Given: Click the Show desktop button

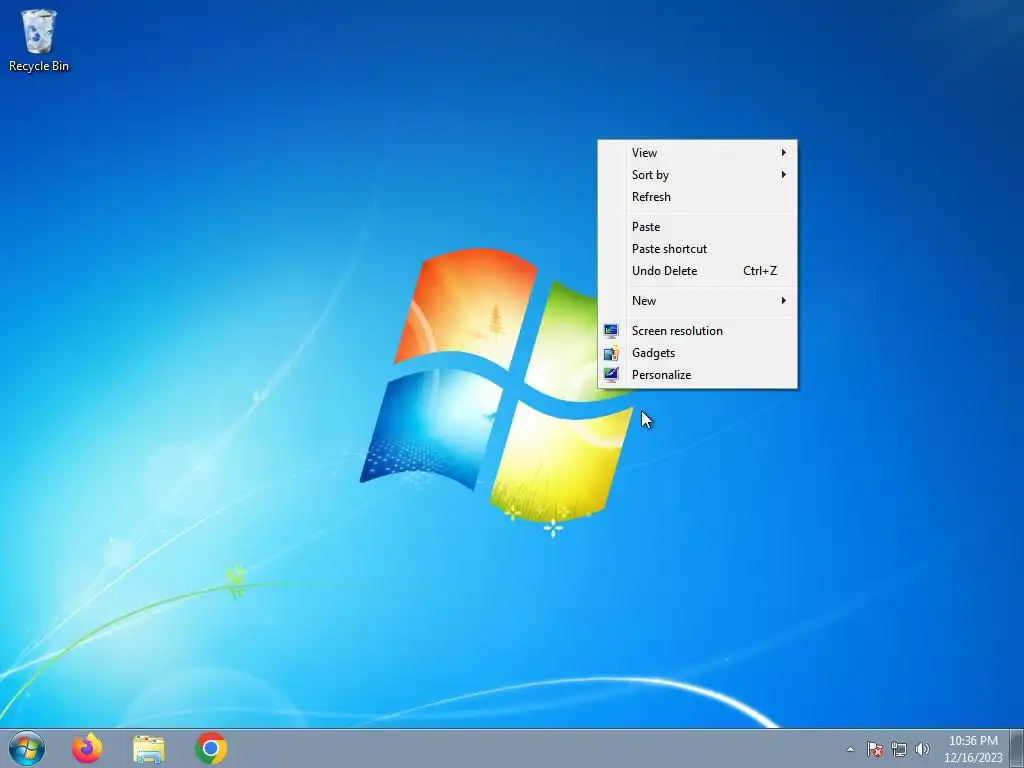Looking at the screenshot, I should [1017, 748].
